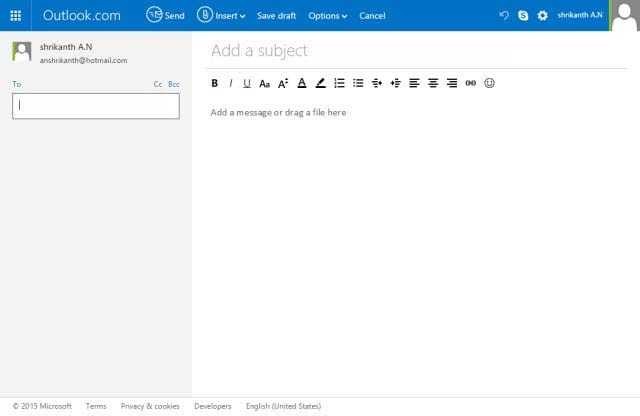
Task: Click the Send button
Action: [165, 15]
